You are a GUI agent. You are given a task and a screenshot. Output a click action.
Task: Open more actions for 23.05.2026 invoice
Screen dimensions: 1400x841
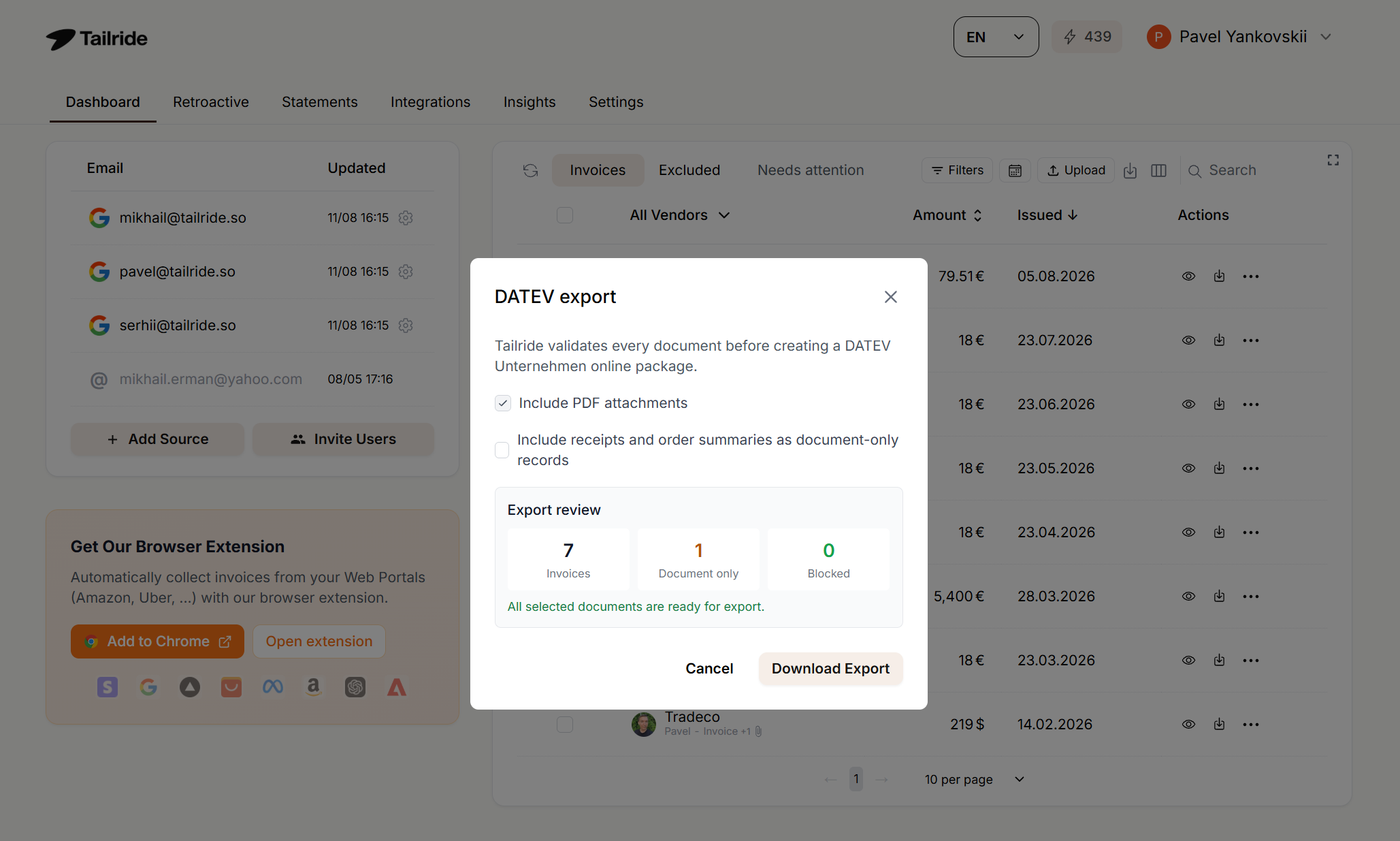point(1251,469)
